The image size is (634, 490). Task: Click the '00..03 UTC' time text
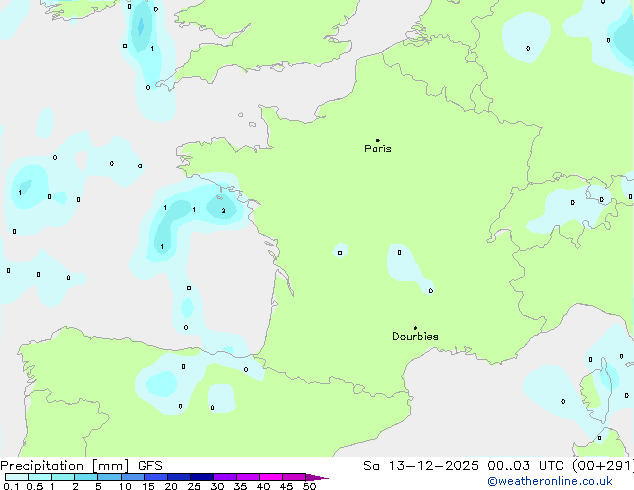point(524,466)
